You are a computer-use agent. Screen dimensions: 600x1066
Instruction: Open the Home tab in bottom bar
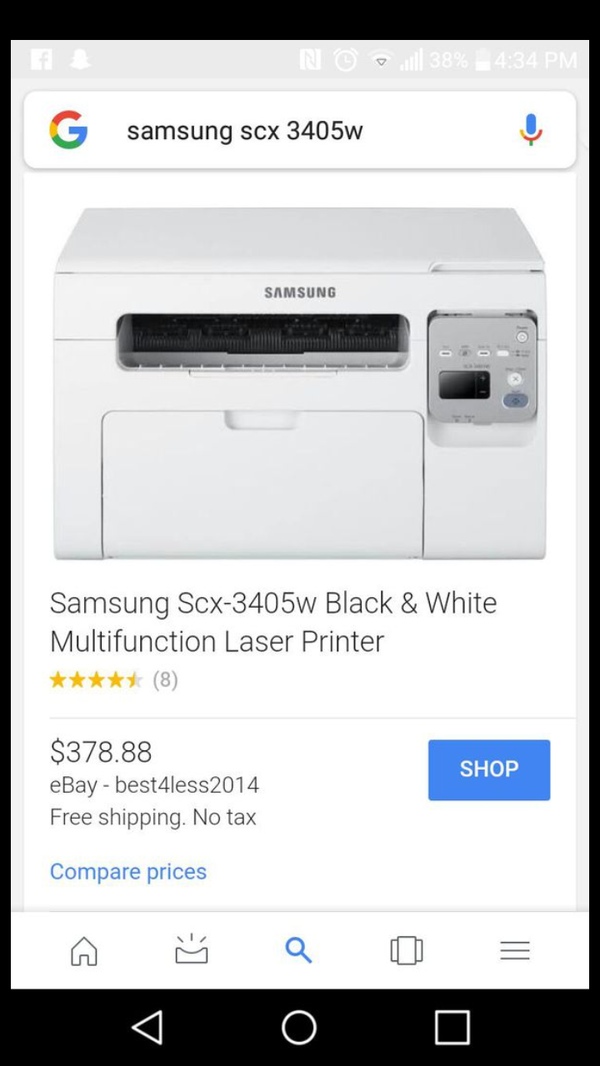click(x=84, y=950)
